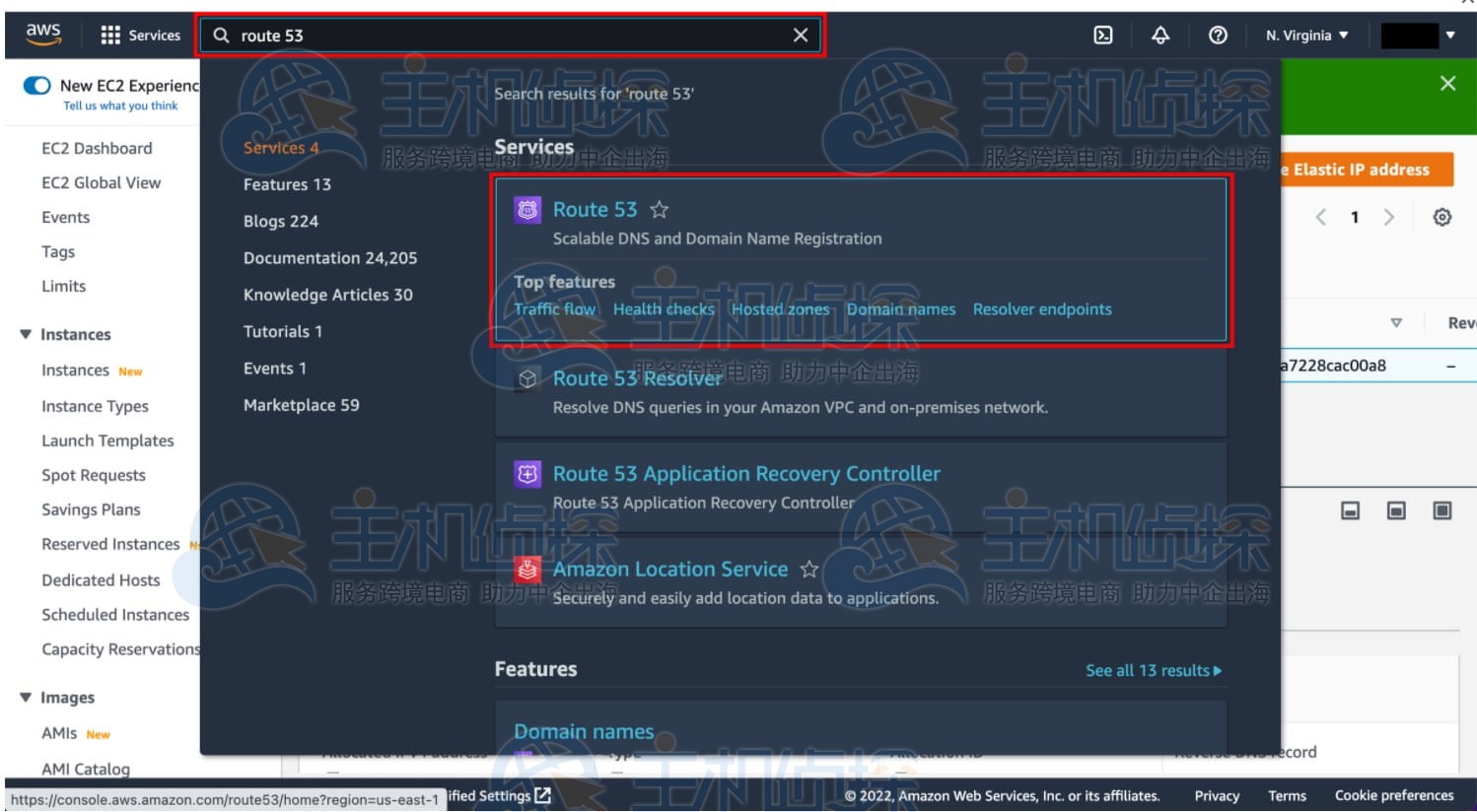The width and height of the screenshot is (1477, 812).
Task: Open table preferences gear icon
Action: pyautogui.click(x=1442, y=217)
